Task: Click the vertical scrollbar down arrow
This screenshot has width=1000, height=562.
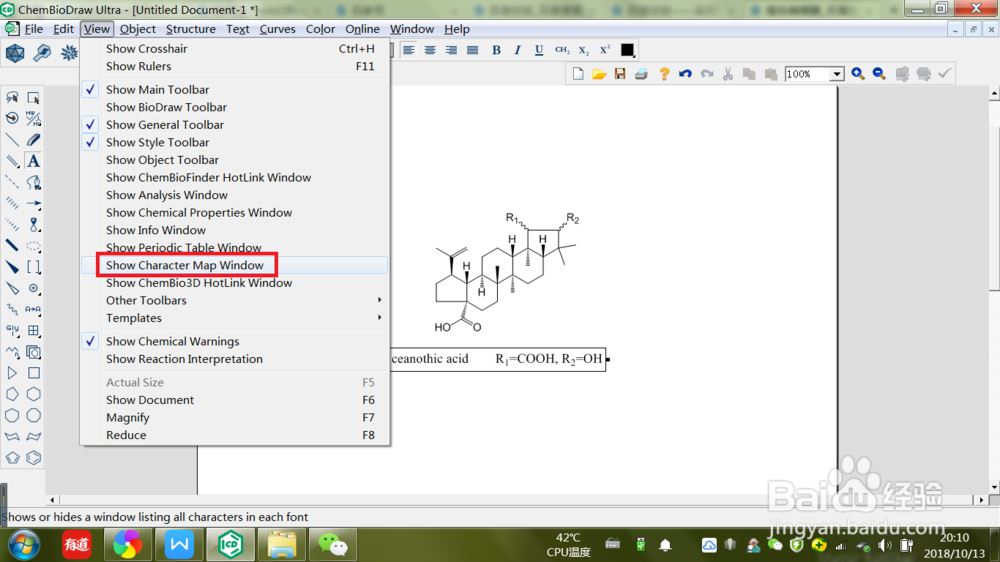Action: coord(994,487)
